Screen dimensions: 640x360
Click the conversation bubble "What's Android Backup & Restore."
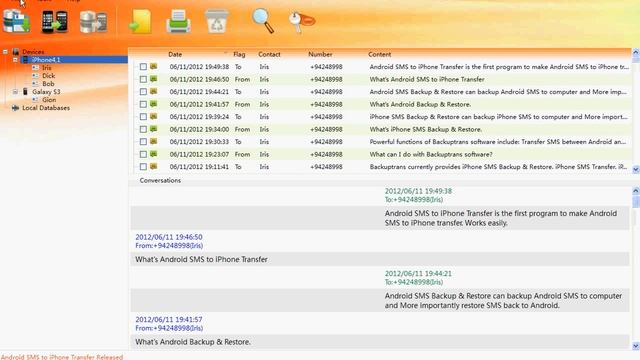pyautogui.click(x=193, y=342)
